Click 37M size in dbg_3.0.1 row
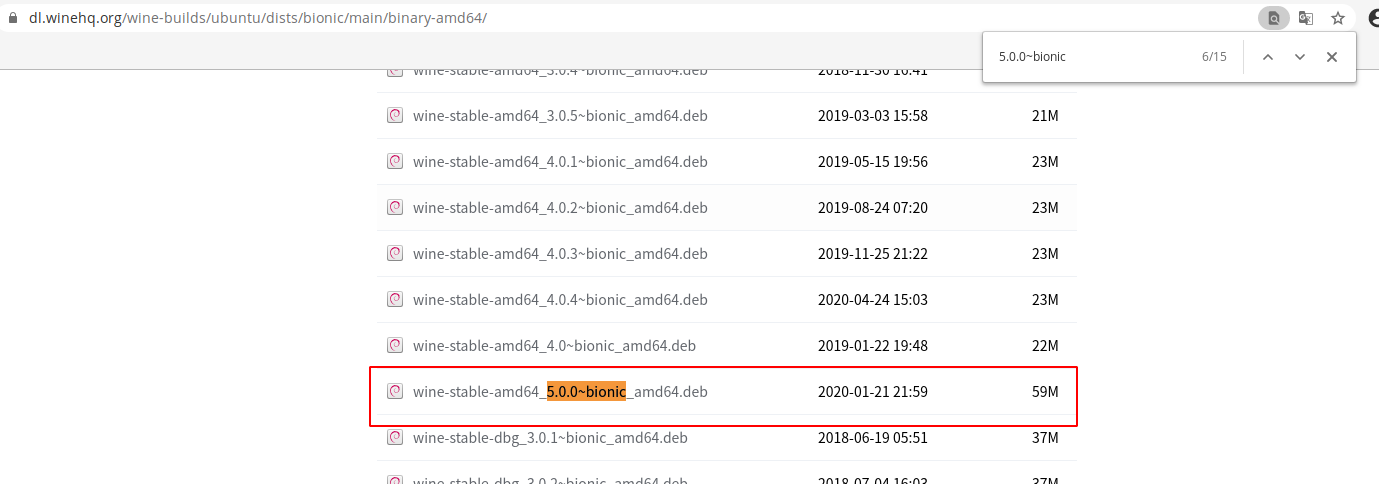This screenshot has height=484, width=1379. tap(1045, 438)
